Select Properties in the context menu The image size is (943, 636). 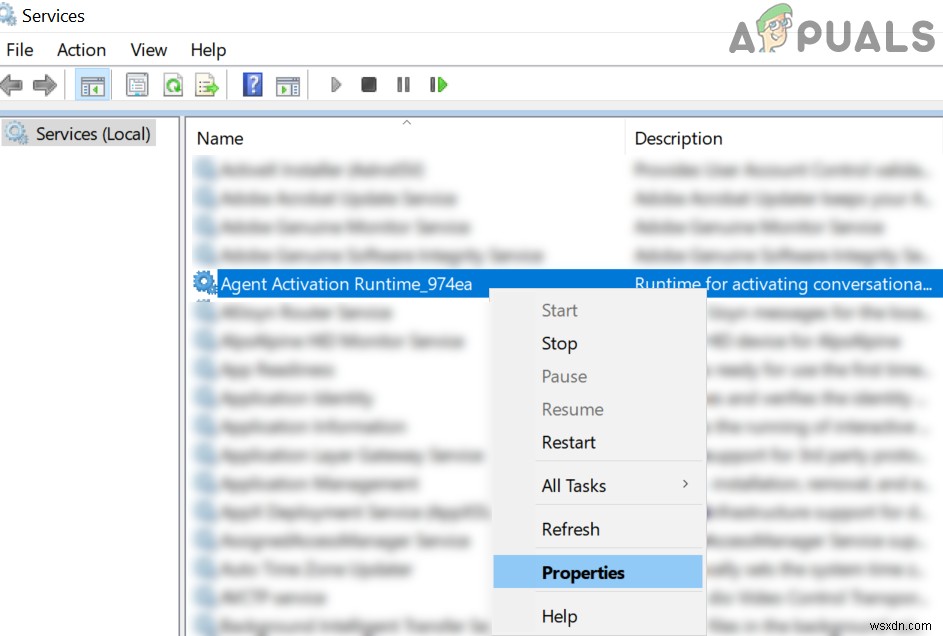coord(598,572)
